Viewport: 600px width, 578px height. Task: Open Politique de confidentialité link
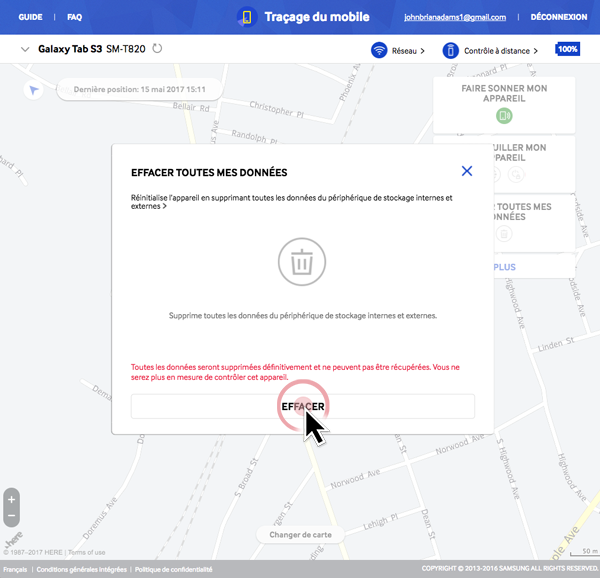173,569
